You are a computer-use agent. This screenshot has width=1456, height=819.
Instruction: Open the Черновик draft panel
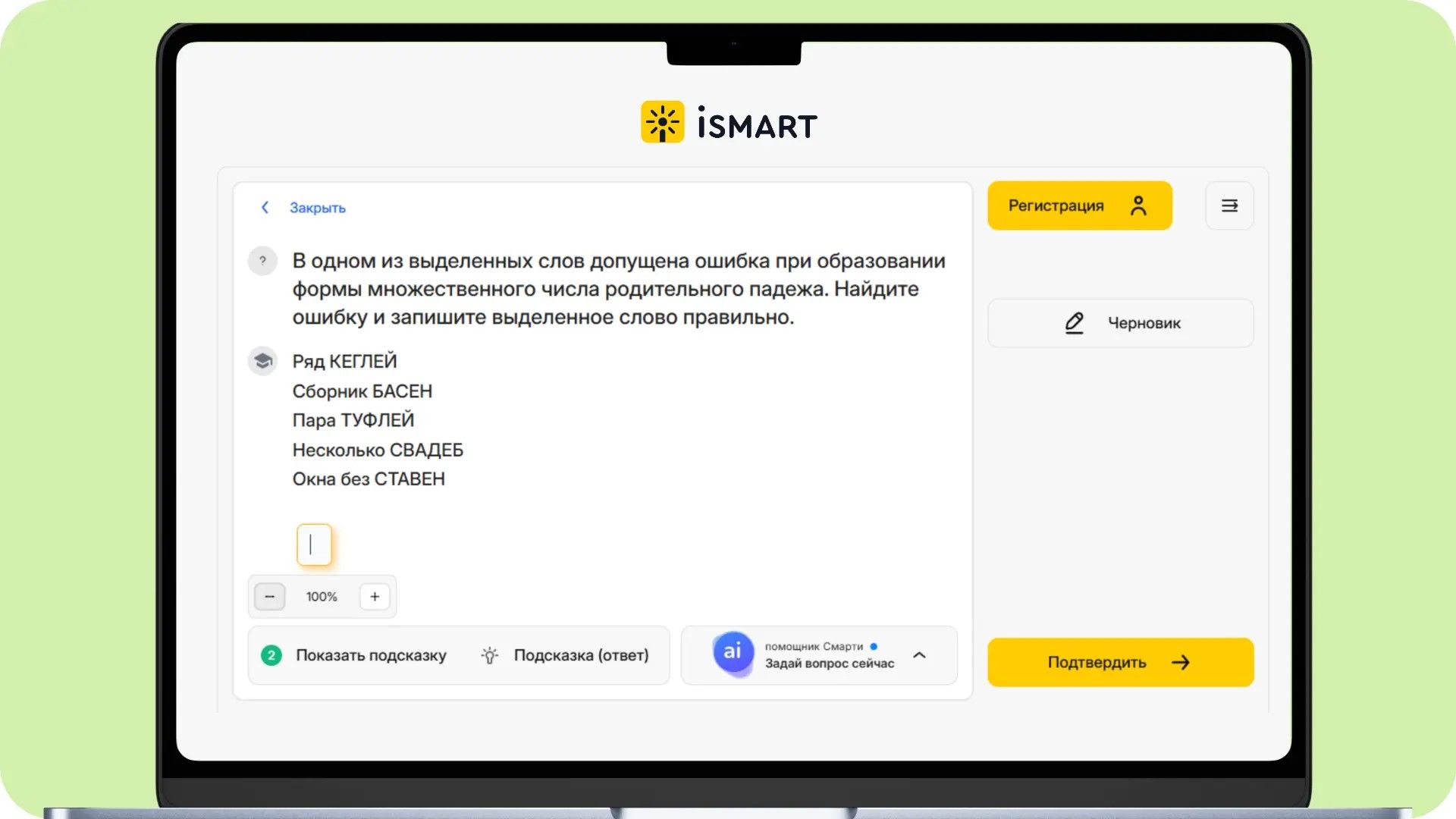click(1120, 323)
